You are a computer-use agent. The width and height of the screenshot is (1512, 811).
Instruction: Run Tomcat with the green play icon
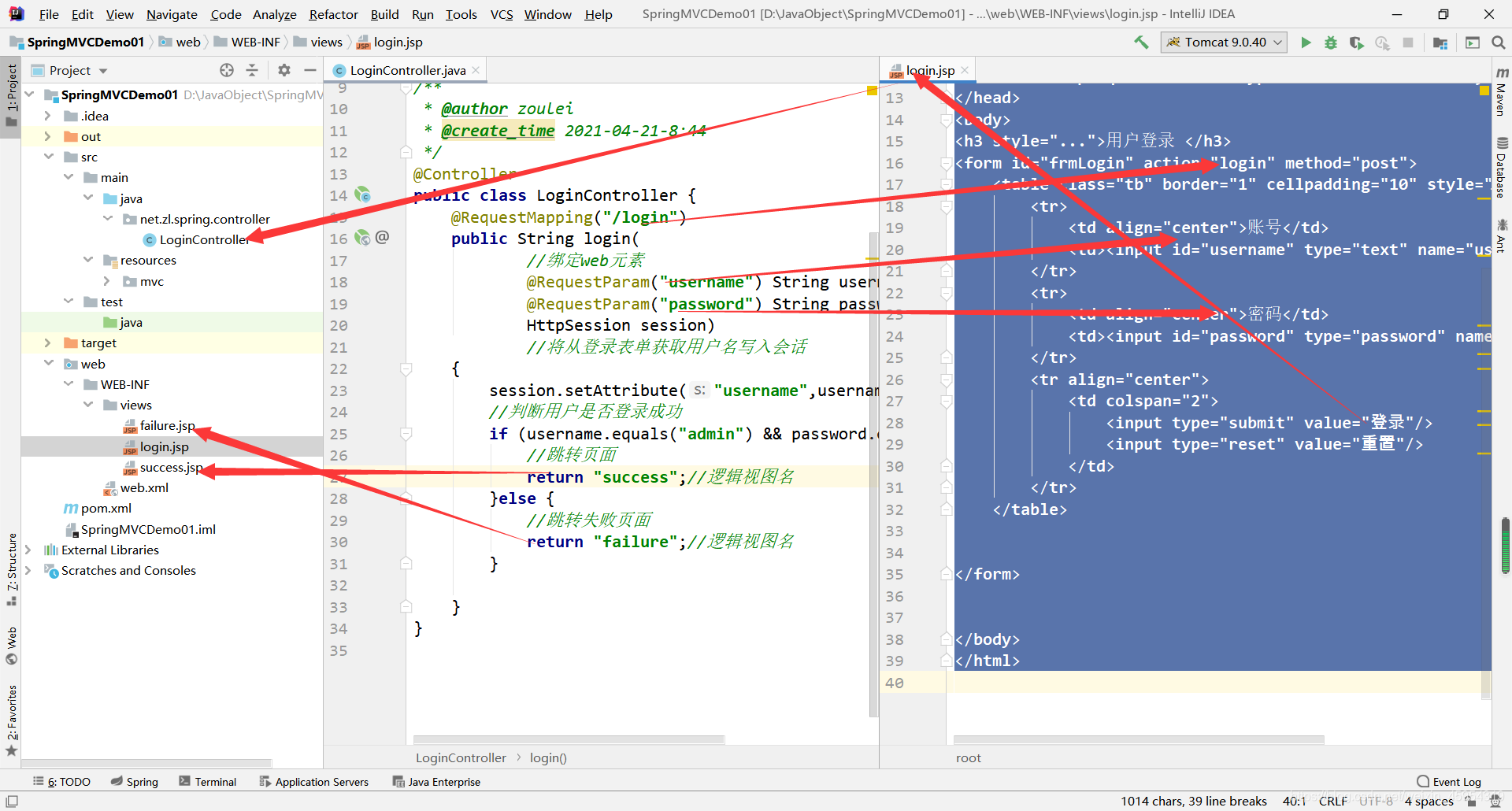click(x=1306, y=43)
